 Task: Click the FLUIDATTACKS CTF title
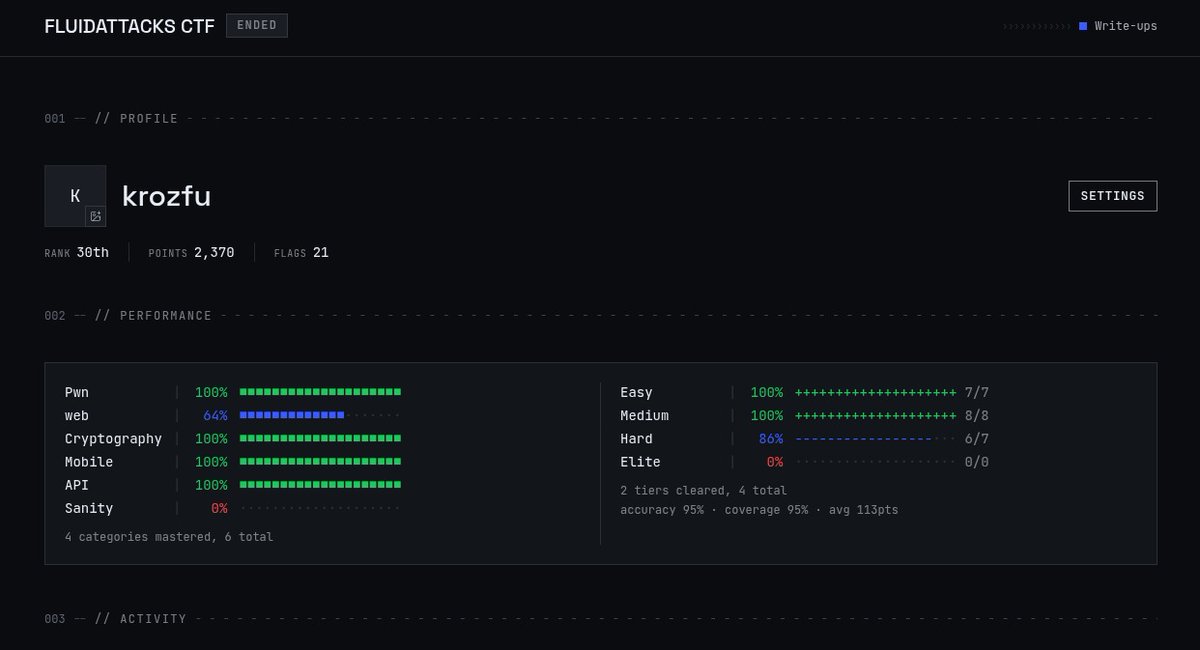(129, 26)
